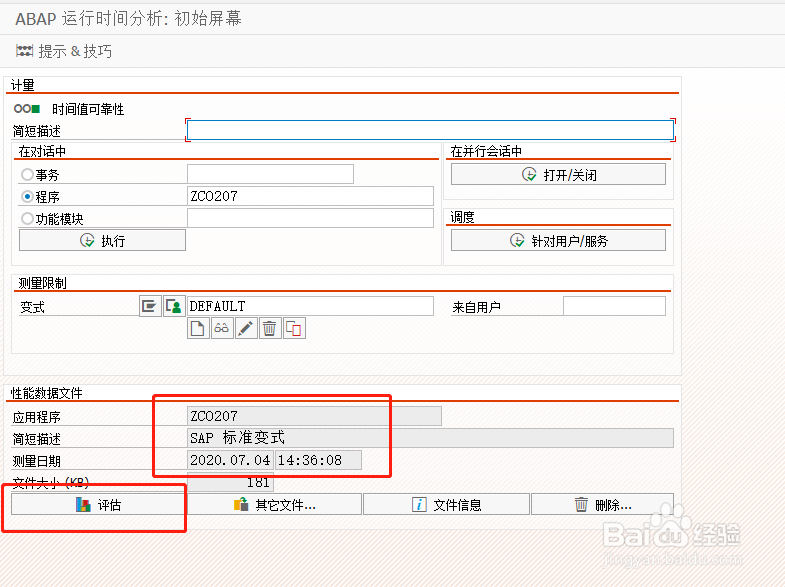Click the 测量限制 section title
The height and width of the screenshot is (587, 785).
(43, 283)
